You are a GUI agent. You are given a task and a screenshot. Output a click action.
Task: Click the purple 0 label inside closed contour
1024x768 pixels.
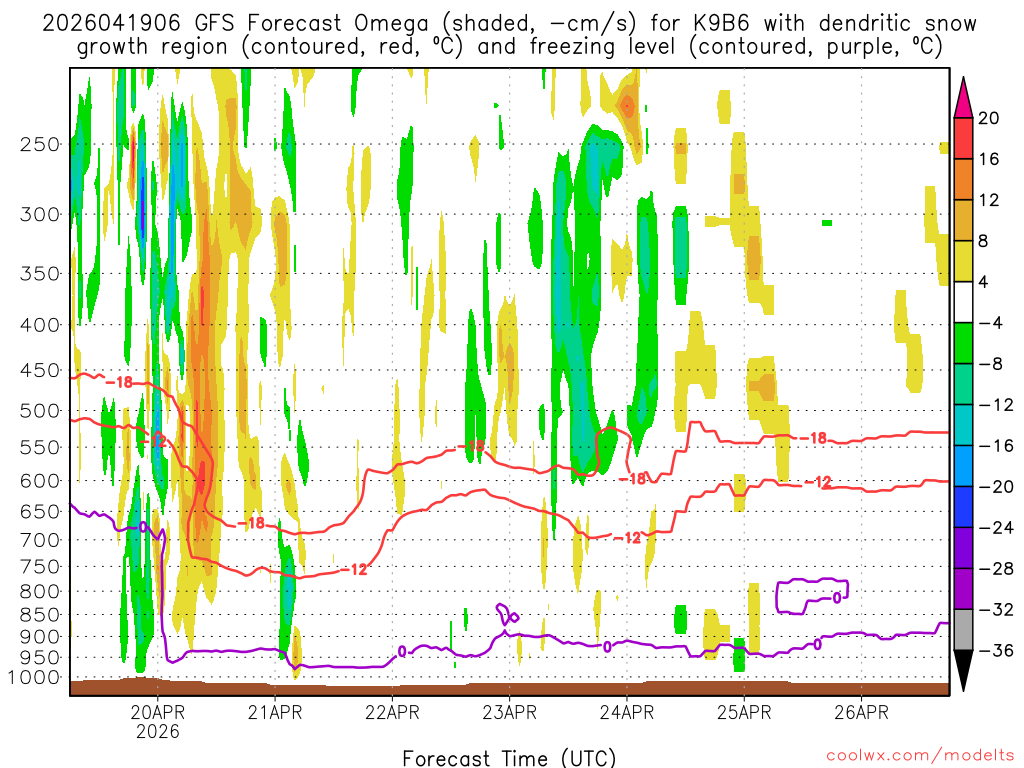[x=837, y=598]
